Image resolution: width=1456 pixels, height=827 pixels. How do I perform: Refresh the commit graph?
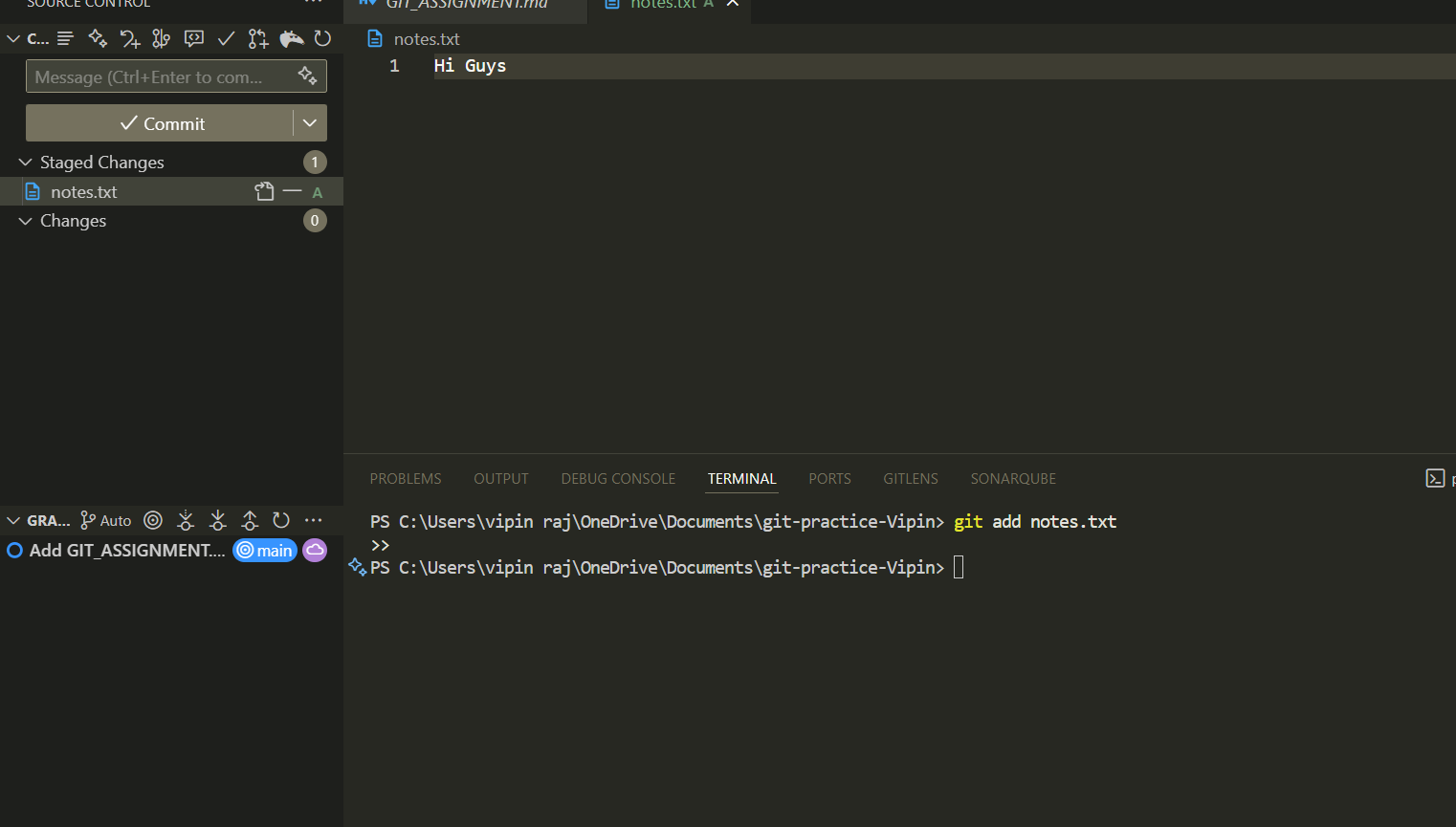(281, 520)
